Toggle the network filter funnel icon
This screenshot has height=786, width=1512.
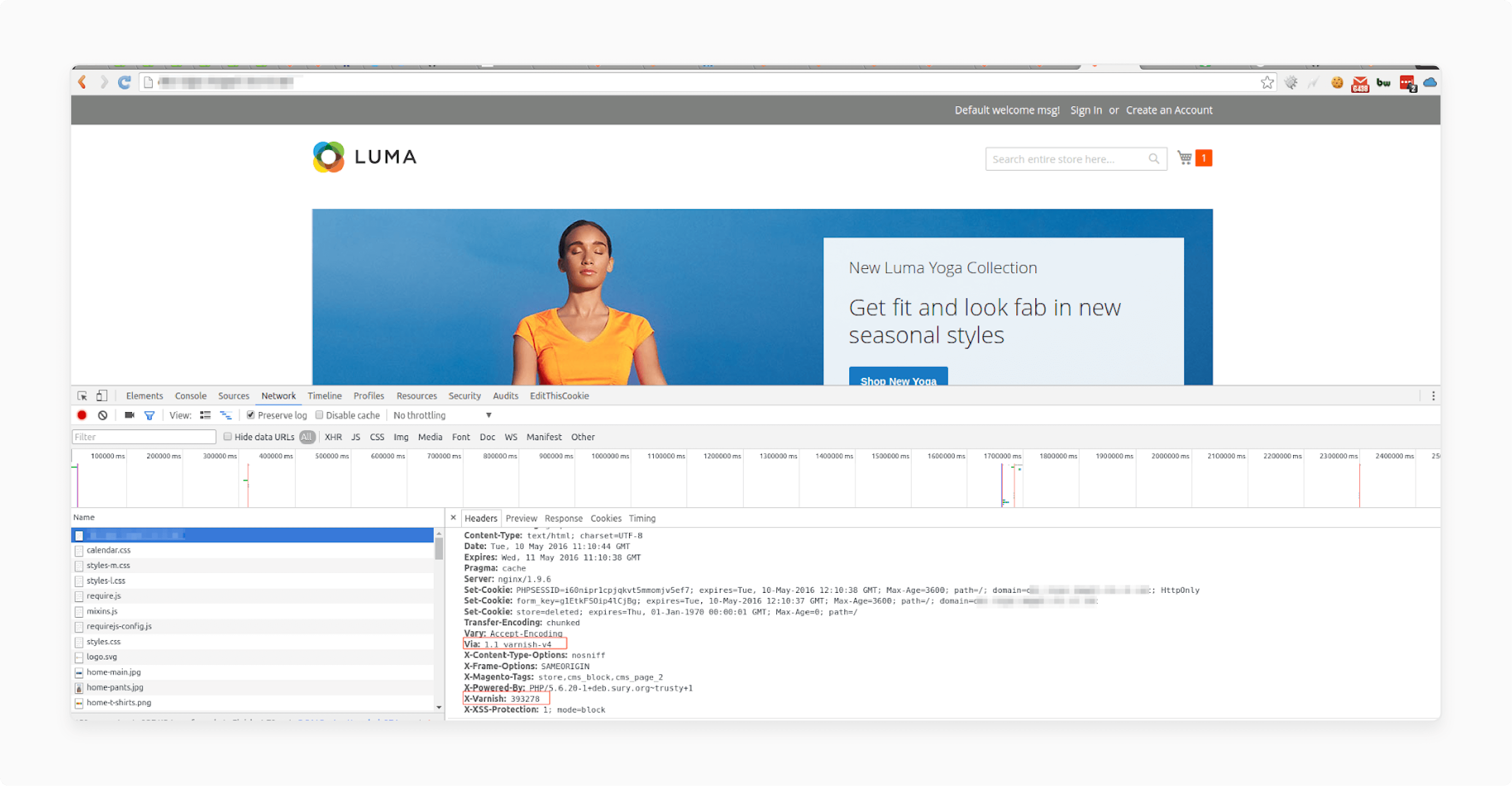click(x=149, y=415)
